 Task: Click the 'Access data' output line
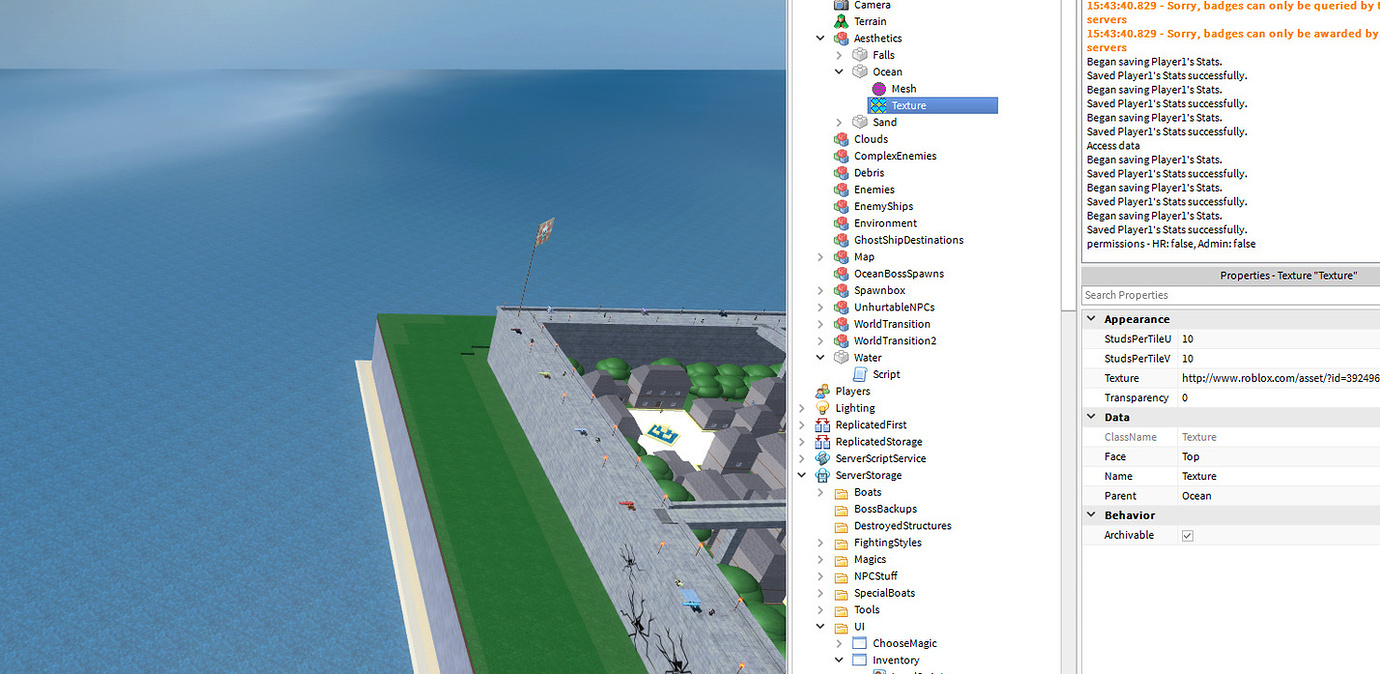1112,146
